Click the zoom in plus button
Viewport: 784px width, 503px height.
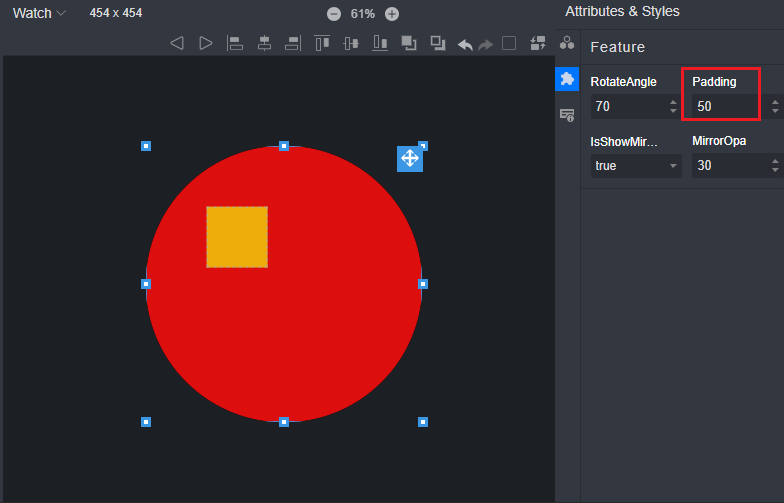(x=392, y=14)
